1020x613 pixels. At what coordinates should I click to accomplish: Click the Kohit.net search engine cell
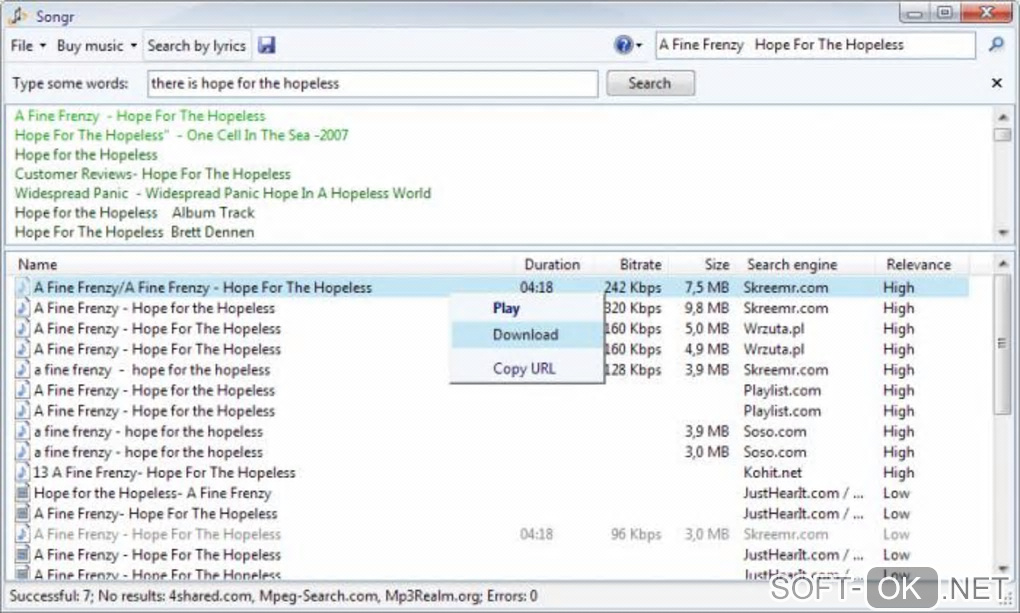pos(772,472)
